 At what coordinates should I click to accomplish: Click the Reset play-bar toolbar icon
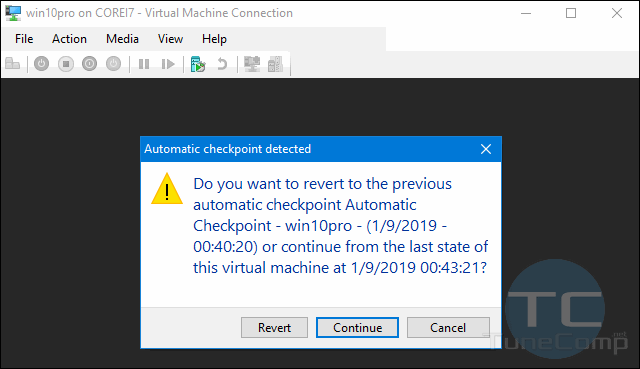click(x=168, y=64)
